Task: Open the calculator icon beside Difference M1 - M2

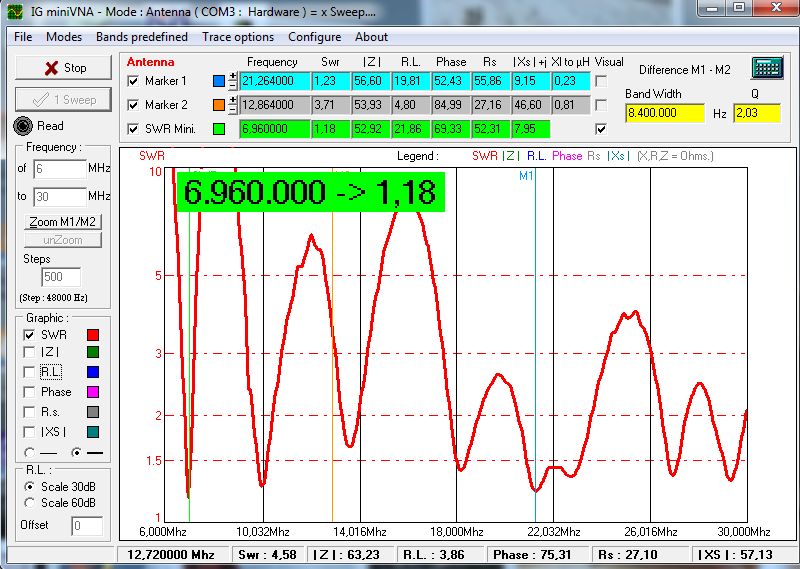Action: pos(766,69)
